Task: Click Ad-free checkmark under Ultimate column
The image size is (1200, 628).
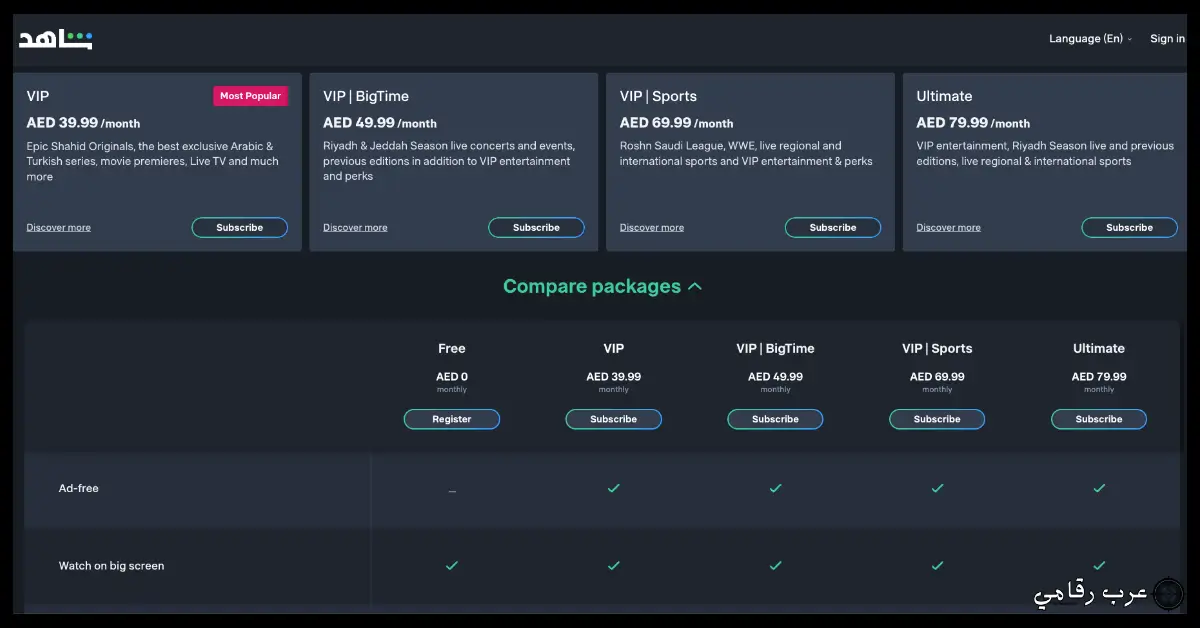Action: (x=1098, y=488)
